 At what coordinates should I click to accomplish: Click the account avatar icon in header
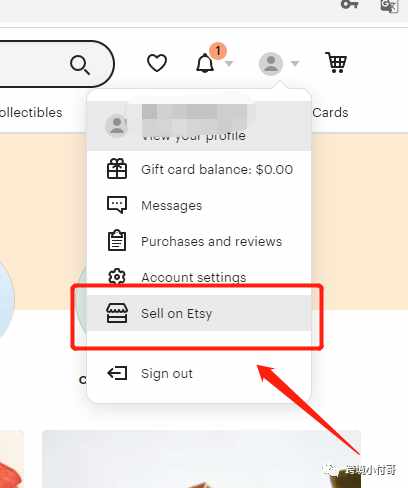point(271,64)
